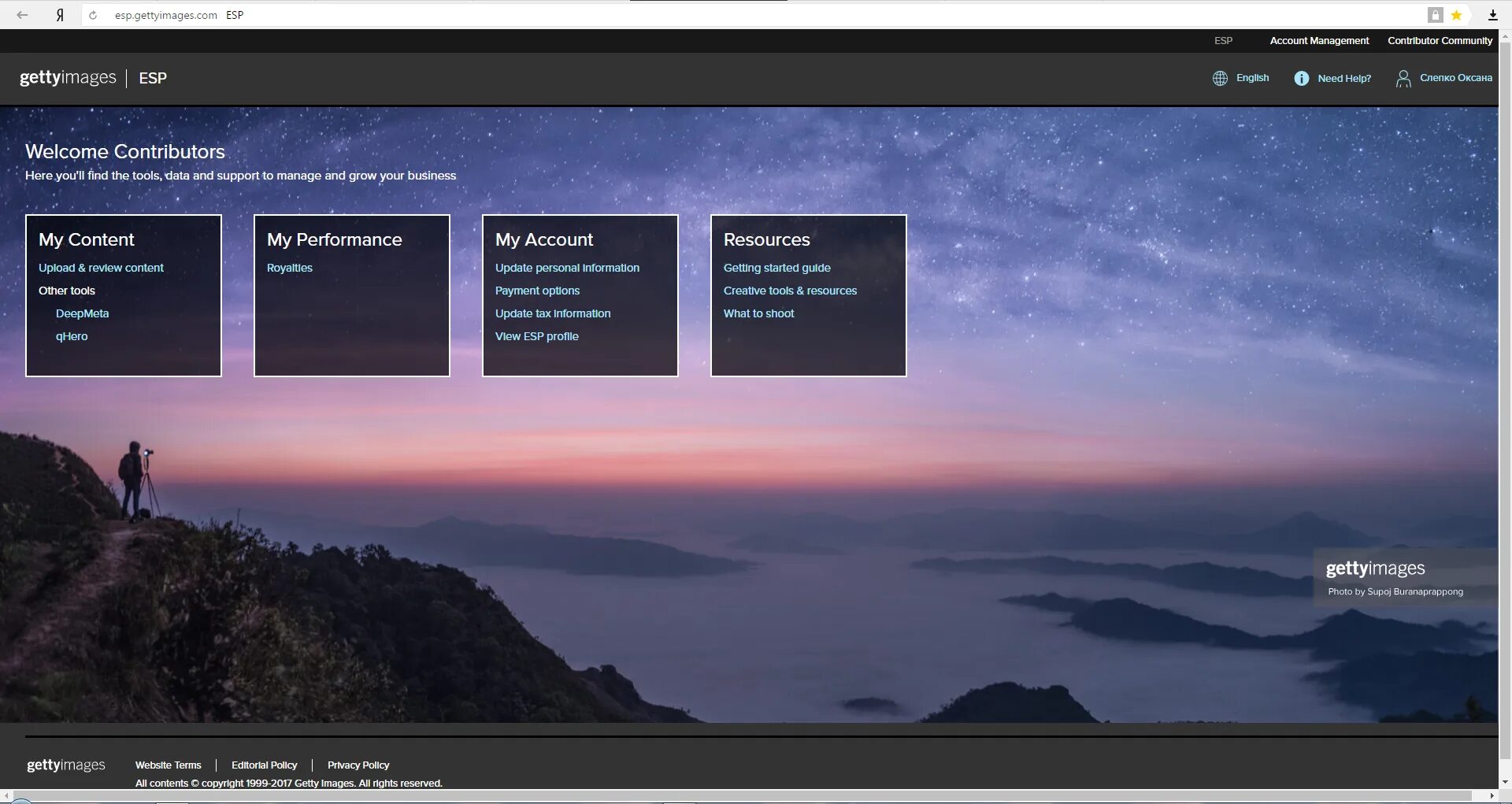Click the Resources heading
The height and width of the screenshot is (804, 1512).
point(766,239)
